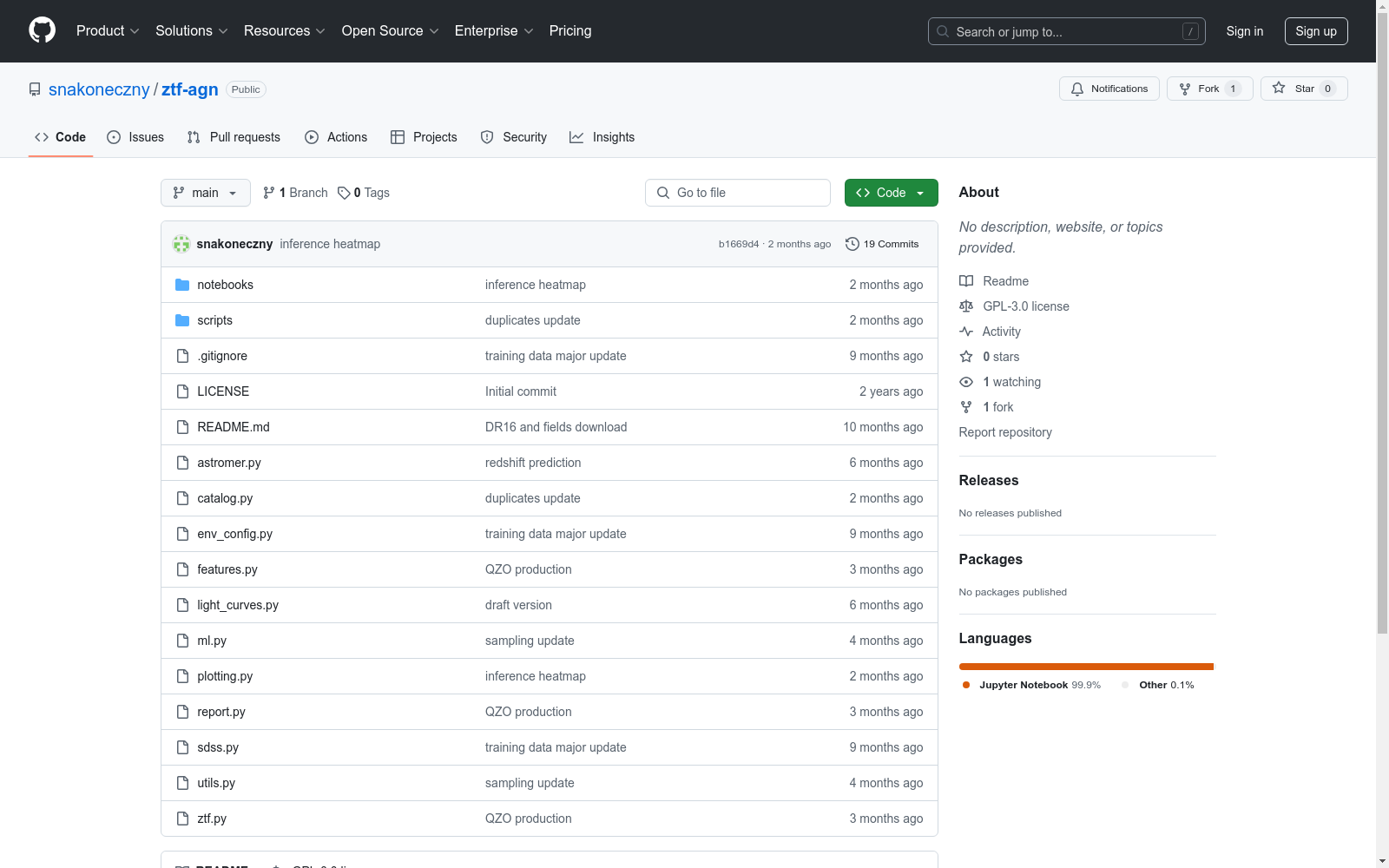Click the branch icon beside 1 Branch
The width and height of the screenshot is (1389, 868).
click(x=269, y=193)
